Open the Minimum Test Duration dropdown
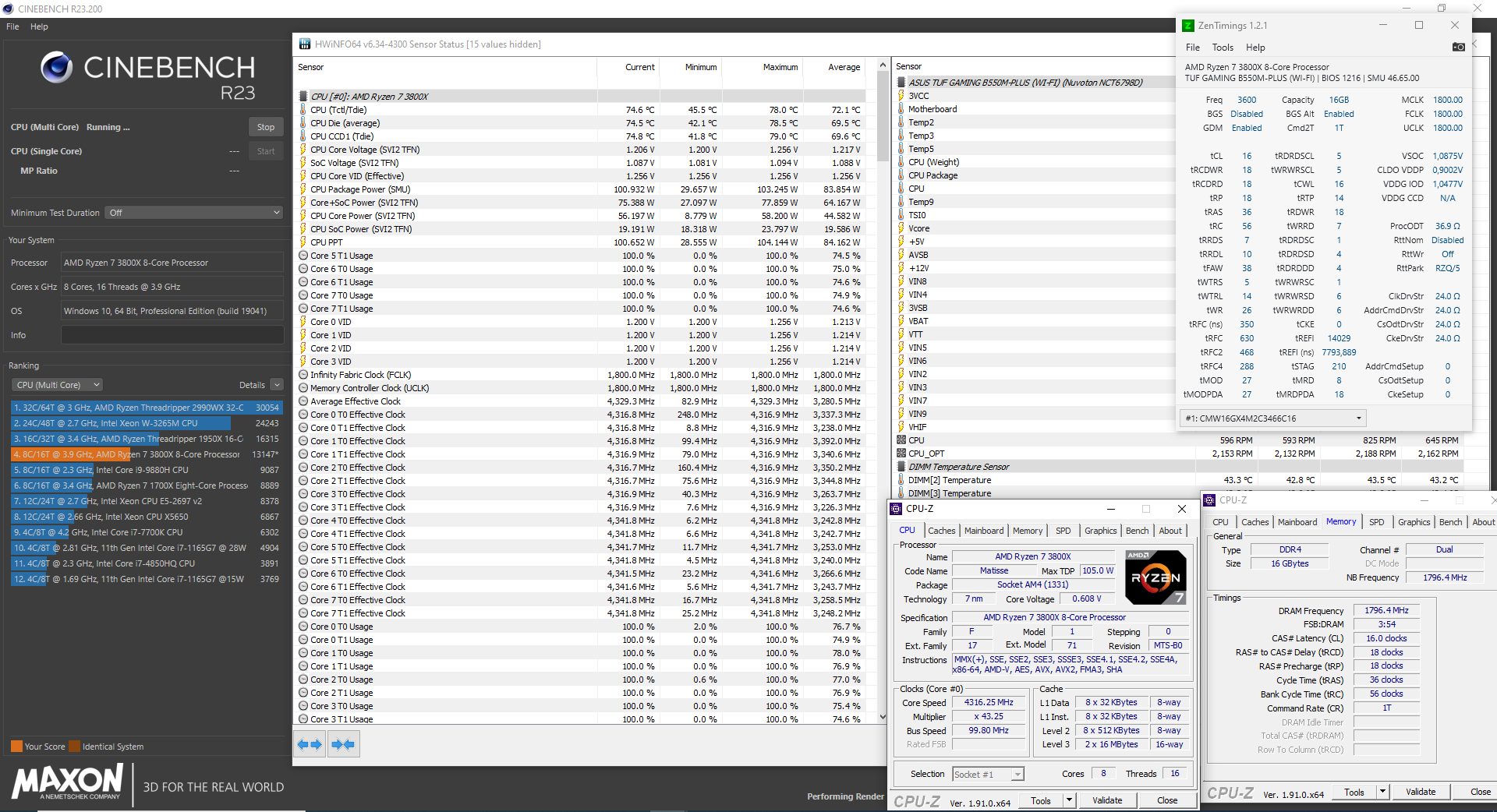The height and width of the screenshot is (812, 1497). coord(194,213)
